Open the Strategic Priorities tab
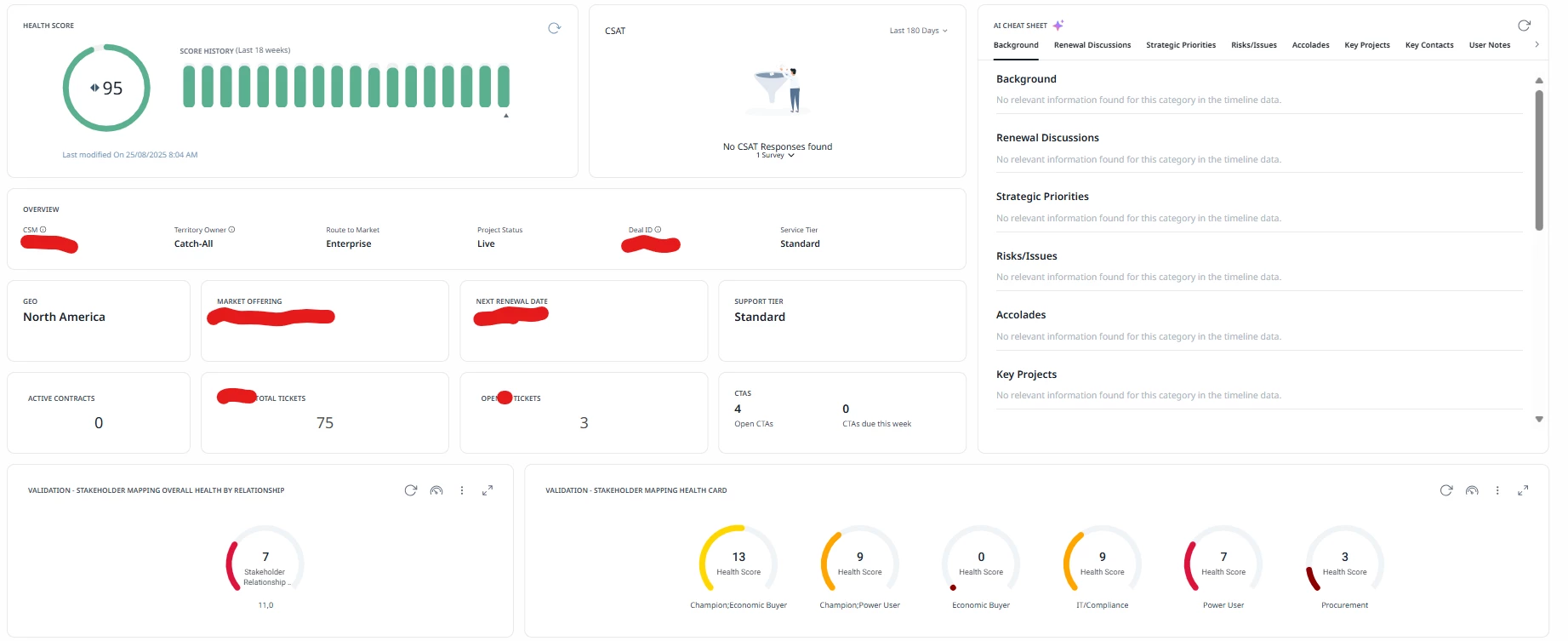Screen dimensions: 1568x641 (1181, 45)
